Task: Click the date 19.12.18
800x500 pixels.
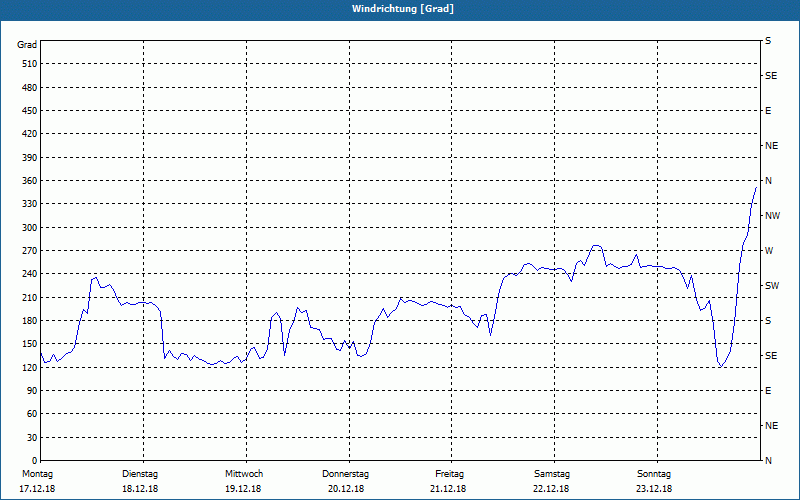Action: [243, 489]
